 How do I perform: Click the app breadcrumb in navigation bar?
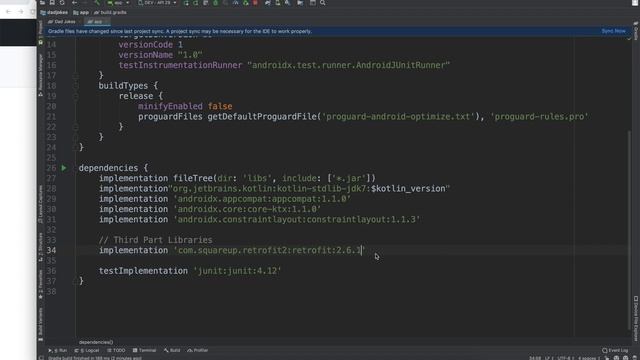(81, 12)
